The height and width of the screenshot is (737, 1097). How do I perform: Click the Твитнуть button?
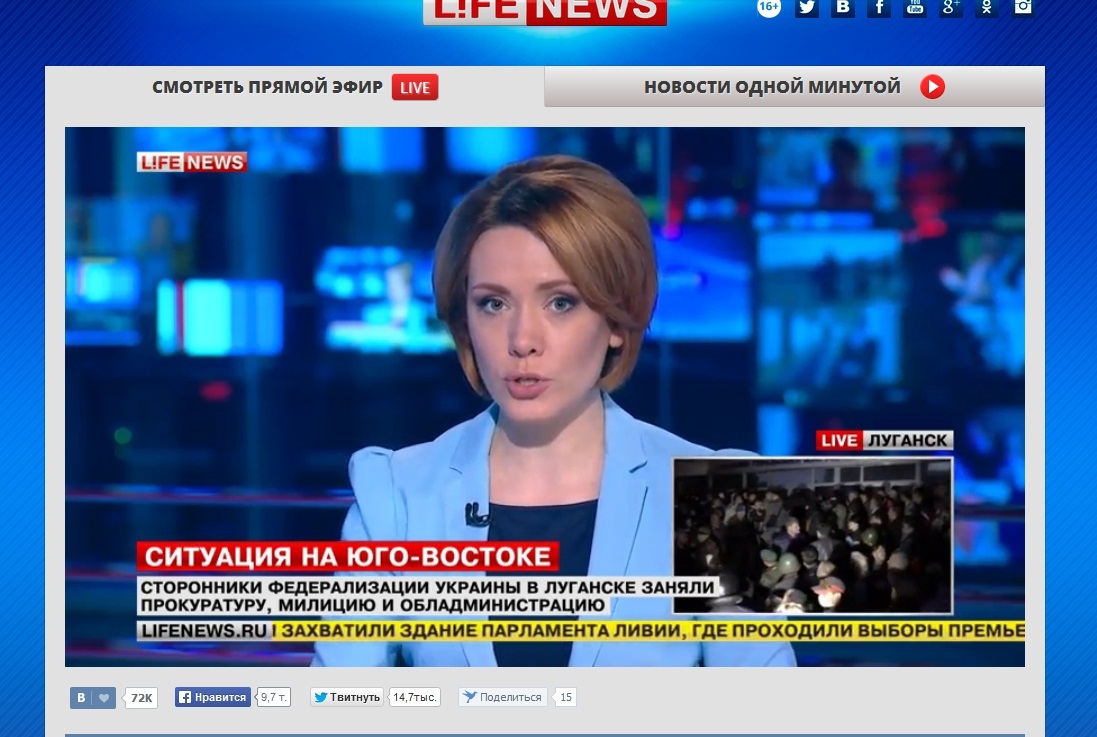[347, 697]
